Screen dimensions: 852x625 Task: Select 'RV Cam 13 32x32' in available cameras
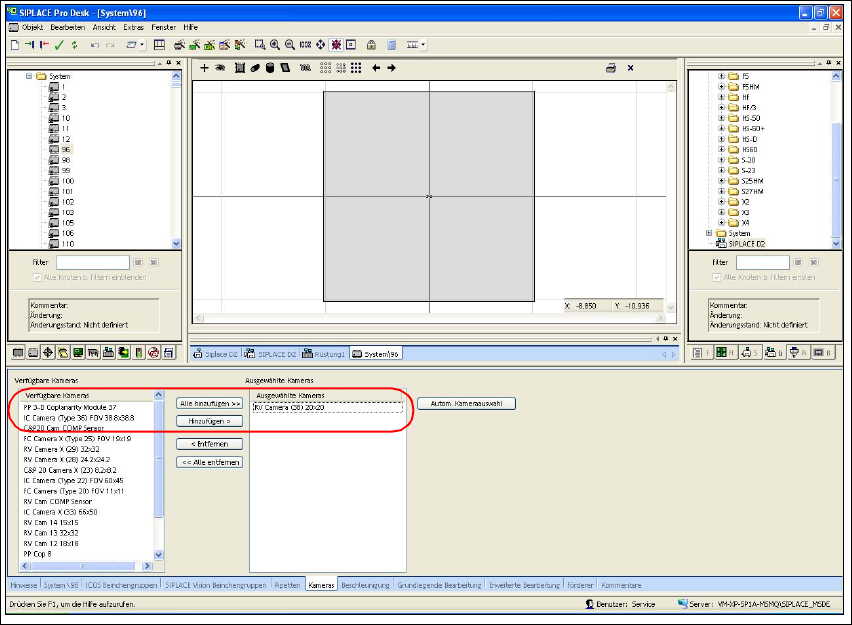pos(51,533)
